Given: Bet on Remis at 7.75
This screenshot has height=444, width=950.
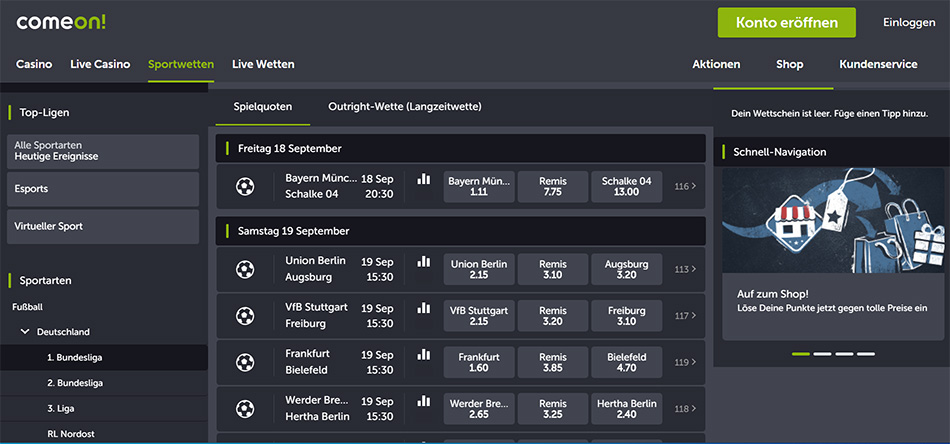Looking at the screenshot, I should [553, 187].
